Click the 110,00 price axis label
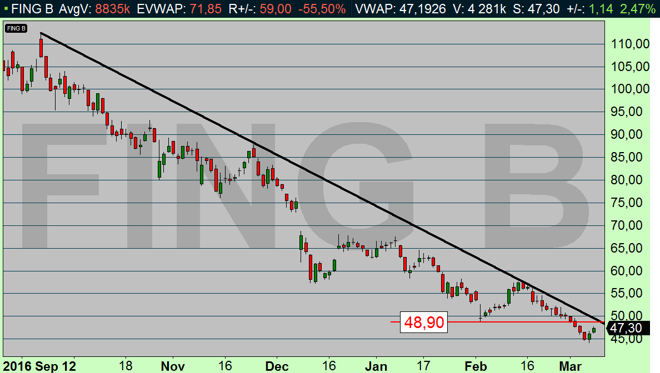 [630, 44]
